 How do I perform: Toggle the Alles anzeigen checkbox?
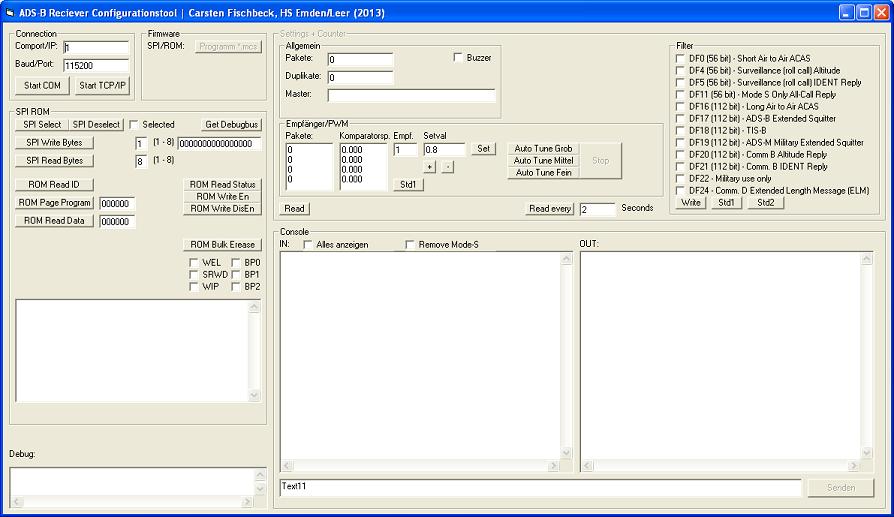(308, 245)
